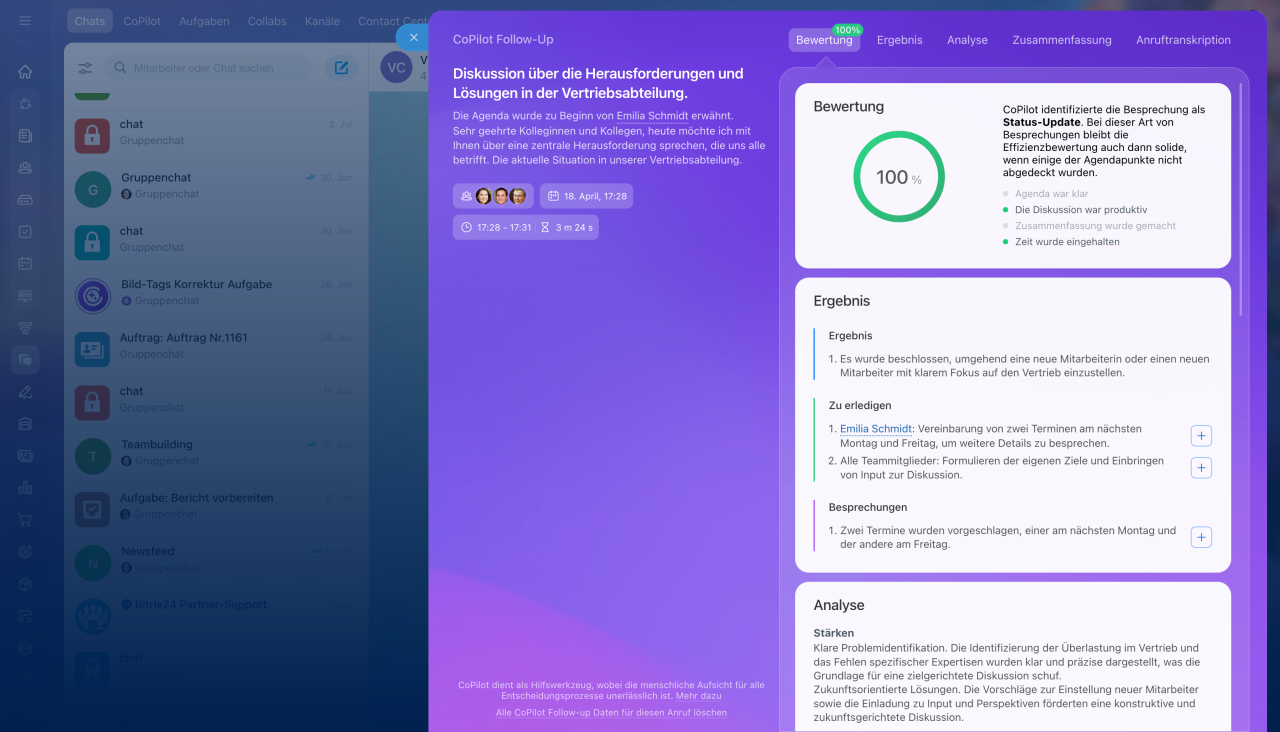
Task: Click the home icon in left sidebar
Action: coord(25,72)
